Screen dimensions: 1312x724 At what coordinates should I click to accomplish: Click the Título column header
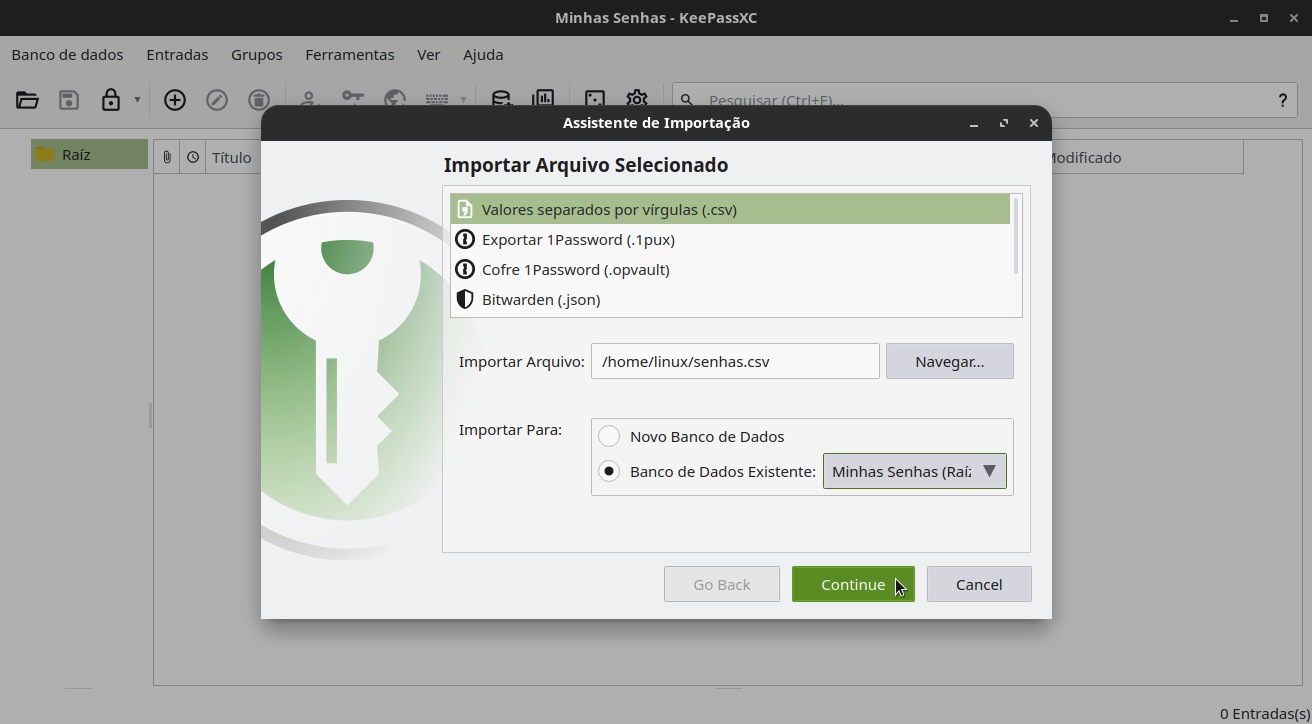coord(232,157)
